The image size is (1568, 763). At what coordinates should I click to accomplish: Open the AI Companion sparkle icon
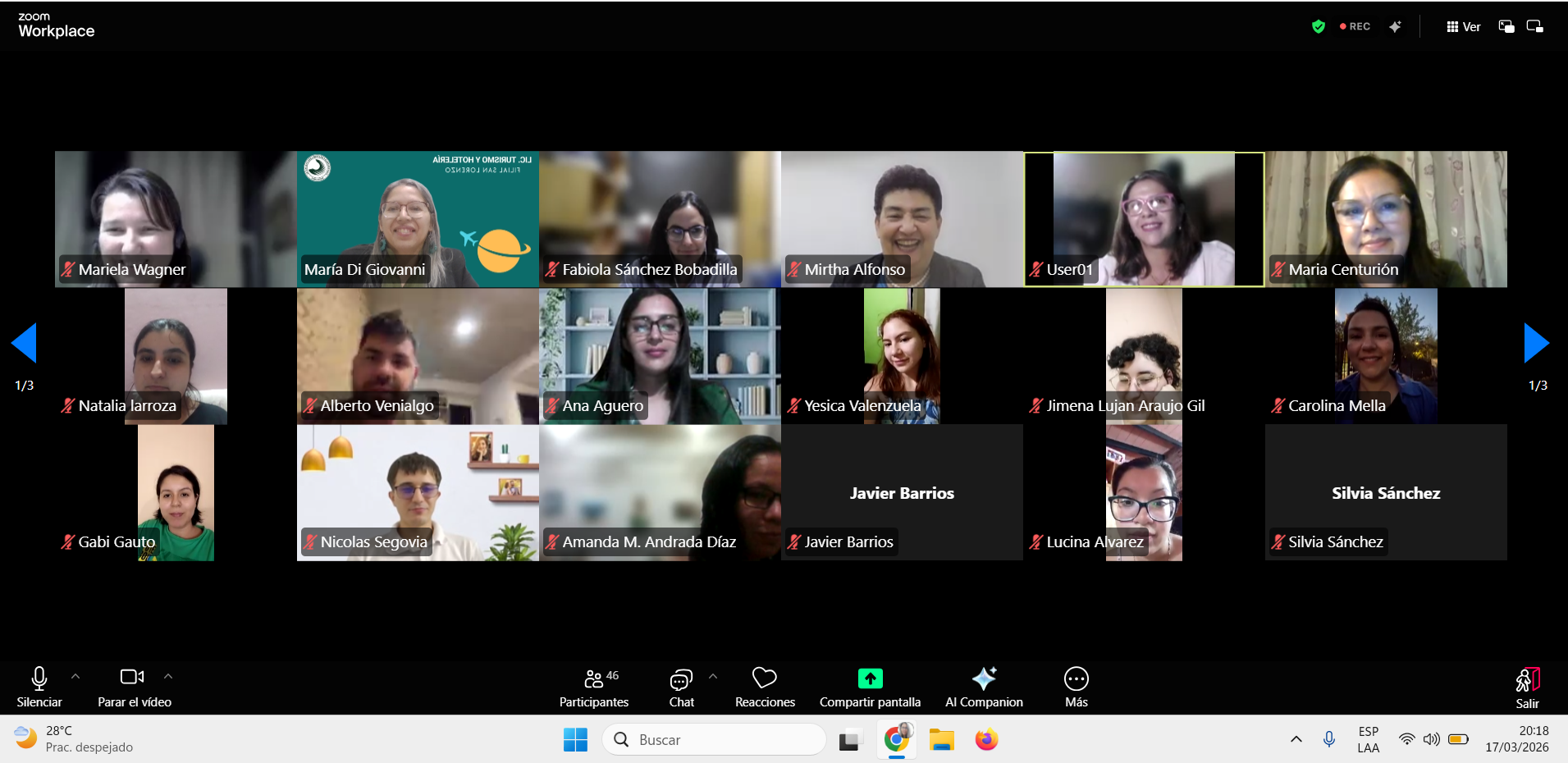tap(984, 678)
